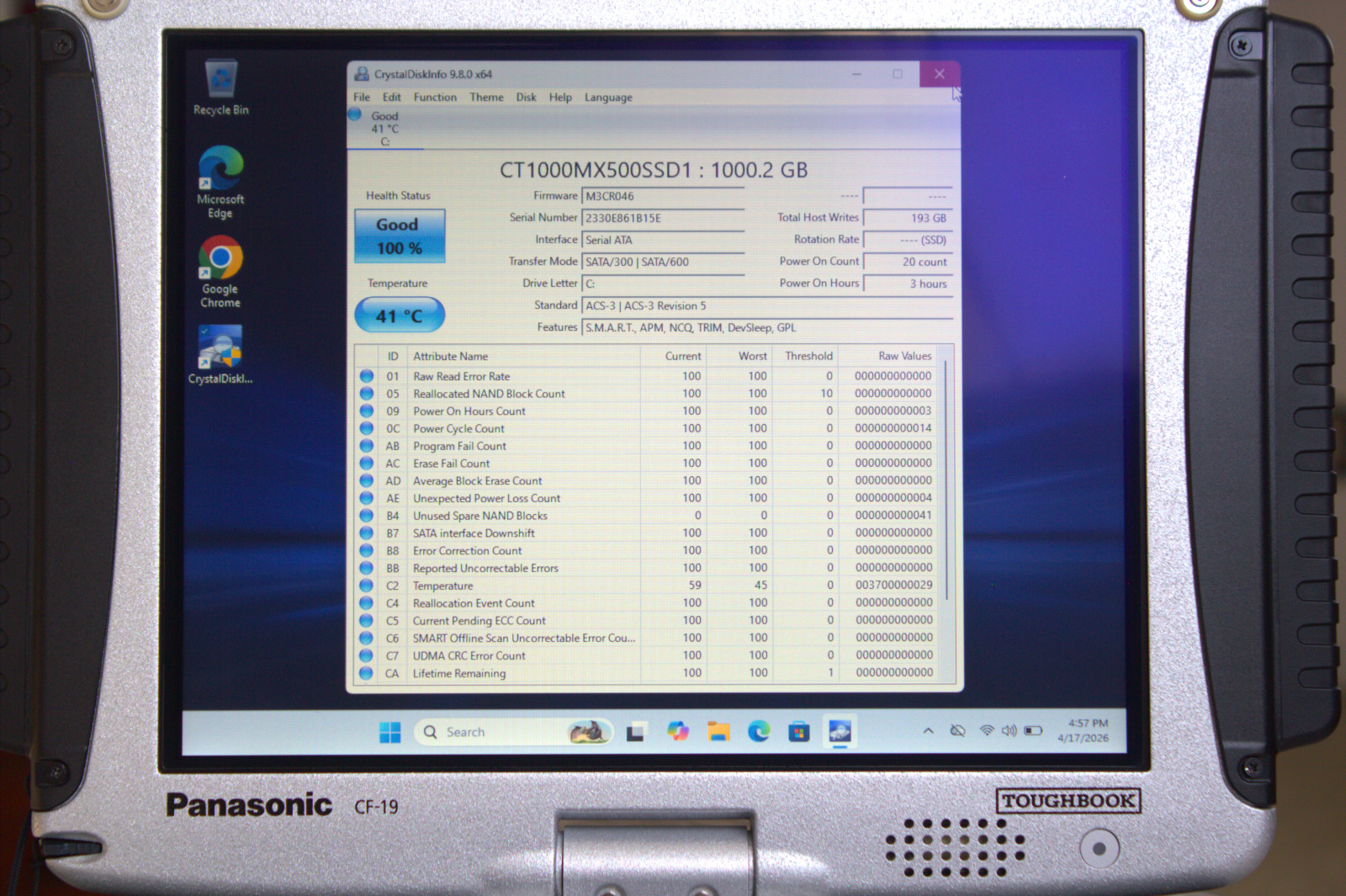Image resolution: width=1346 pixels, height=896 pixels.
Task: Open Microsoft Store from the taskbar
Action: click(x=799, y=732)
